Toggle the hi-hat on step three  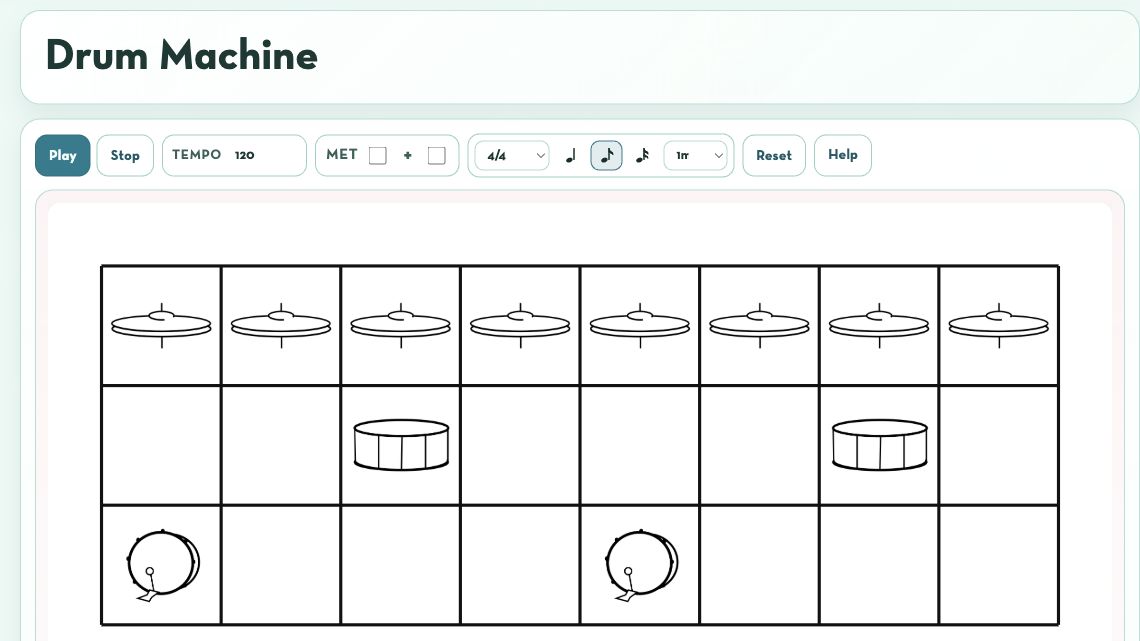point(401,326)
